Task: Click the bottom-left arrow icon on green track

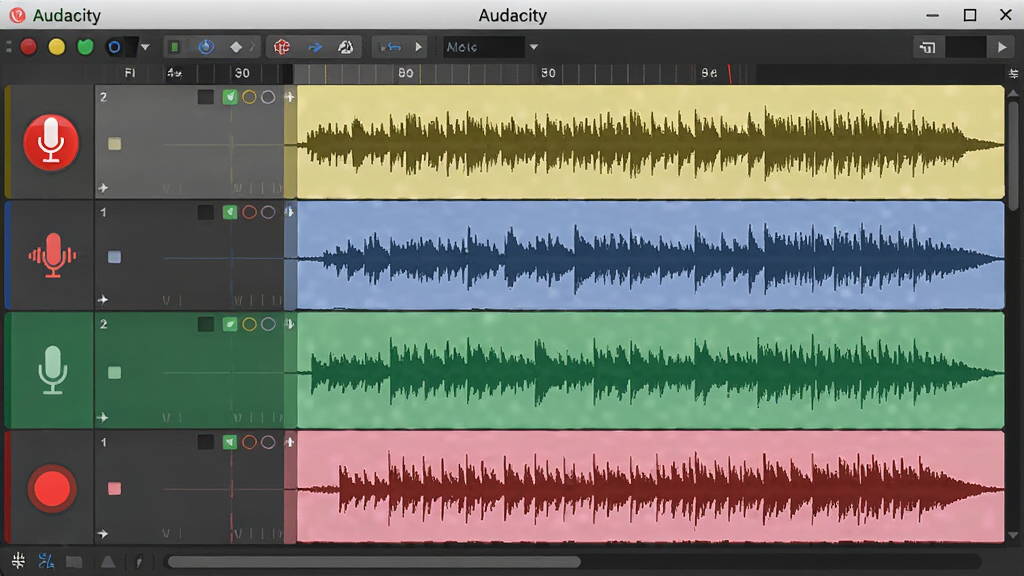Action: [103, 417]
